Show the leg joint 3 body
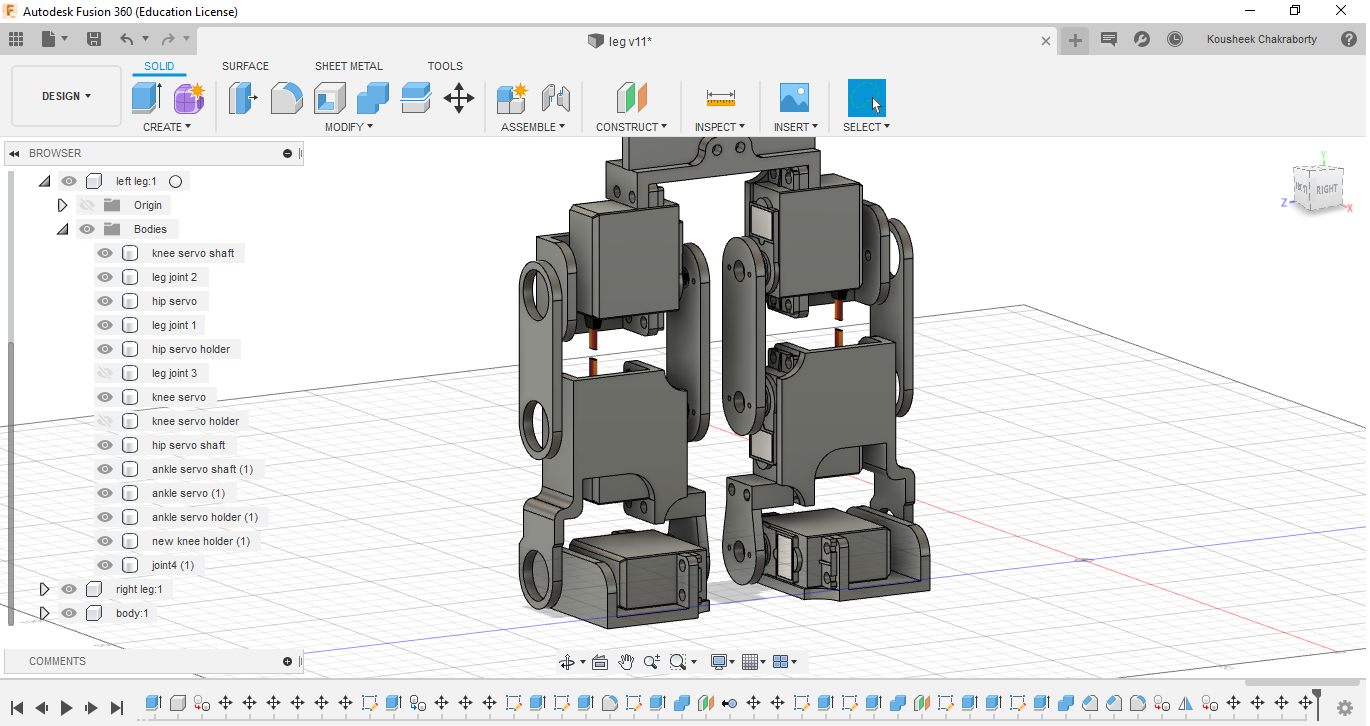 (105, 373)
